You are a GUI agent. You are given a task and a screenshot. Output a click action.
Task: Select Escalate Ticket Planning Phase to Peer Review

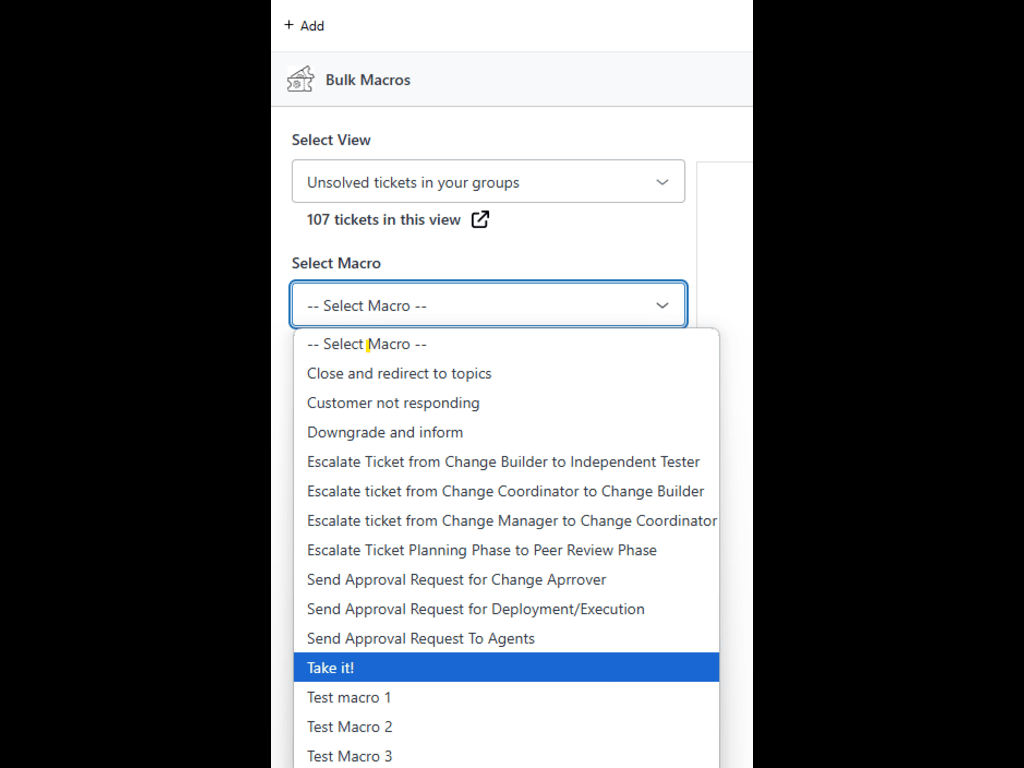[x=482, y=550]
